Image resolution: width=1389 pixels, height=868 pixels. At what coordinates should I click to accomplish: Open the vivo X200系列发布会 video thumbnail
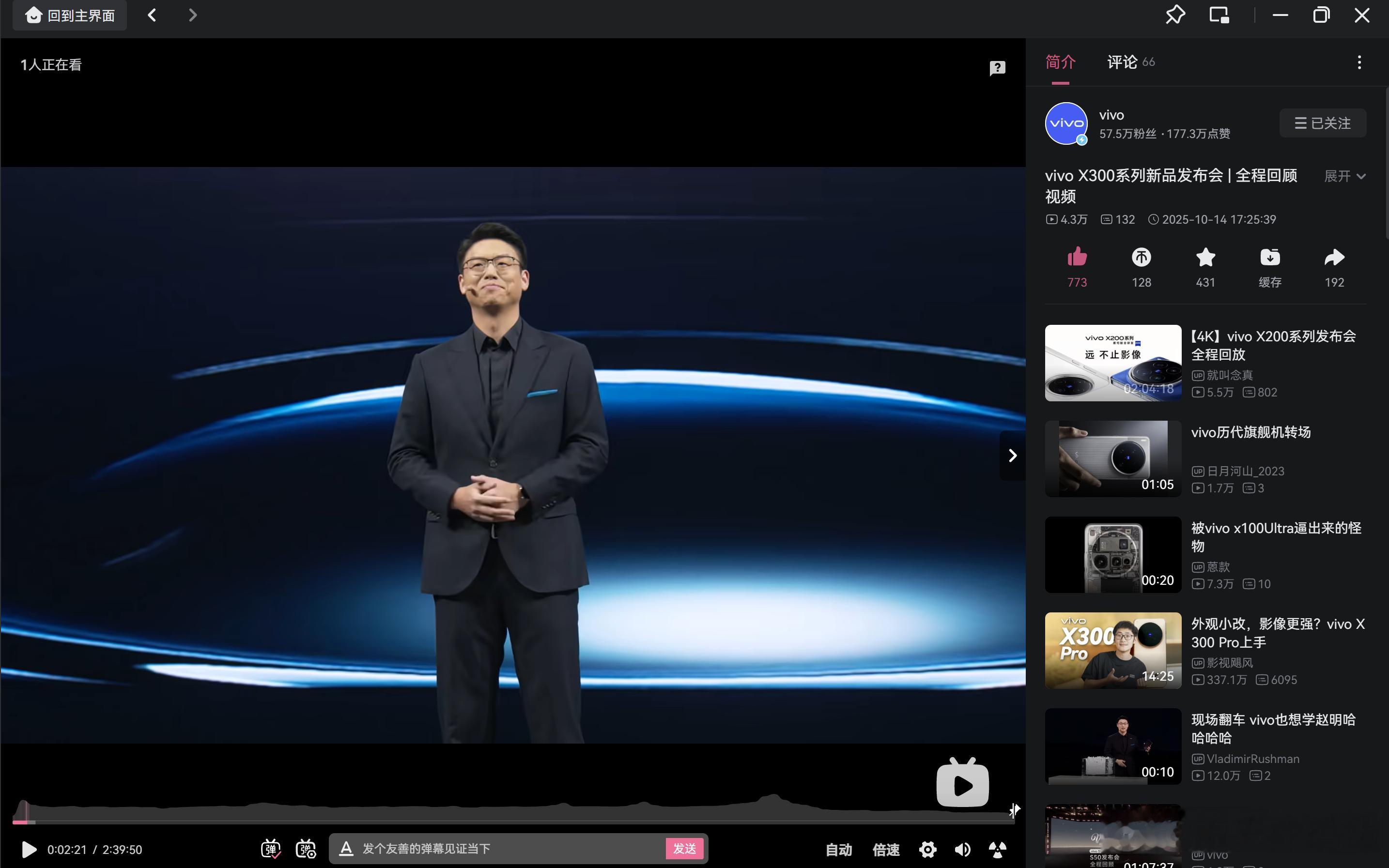1113,363
